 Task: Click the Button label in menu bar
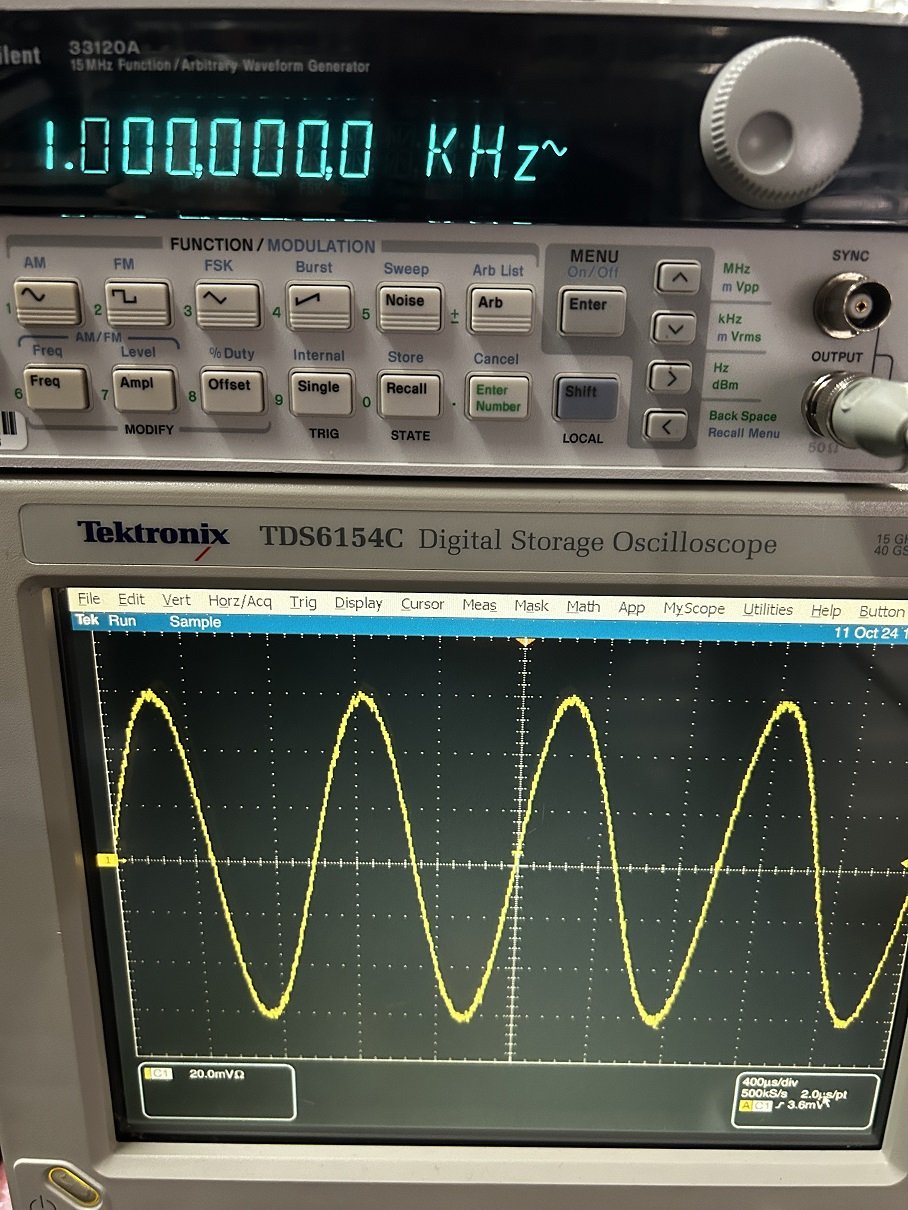(x=882, y=612)
